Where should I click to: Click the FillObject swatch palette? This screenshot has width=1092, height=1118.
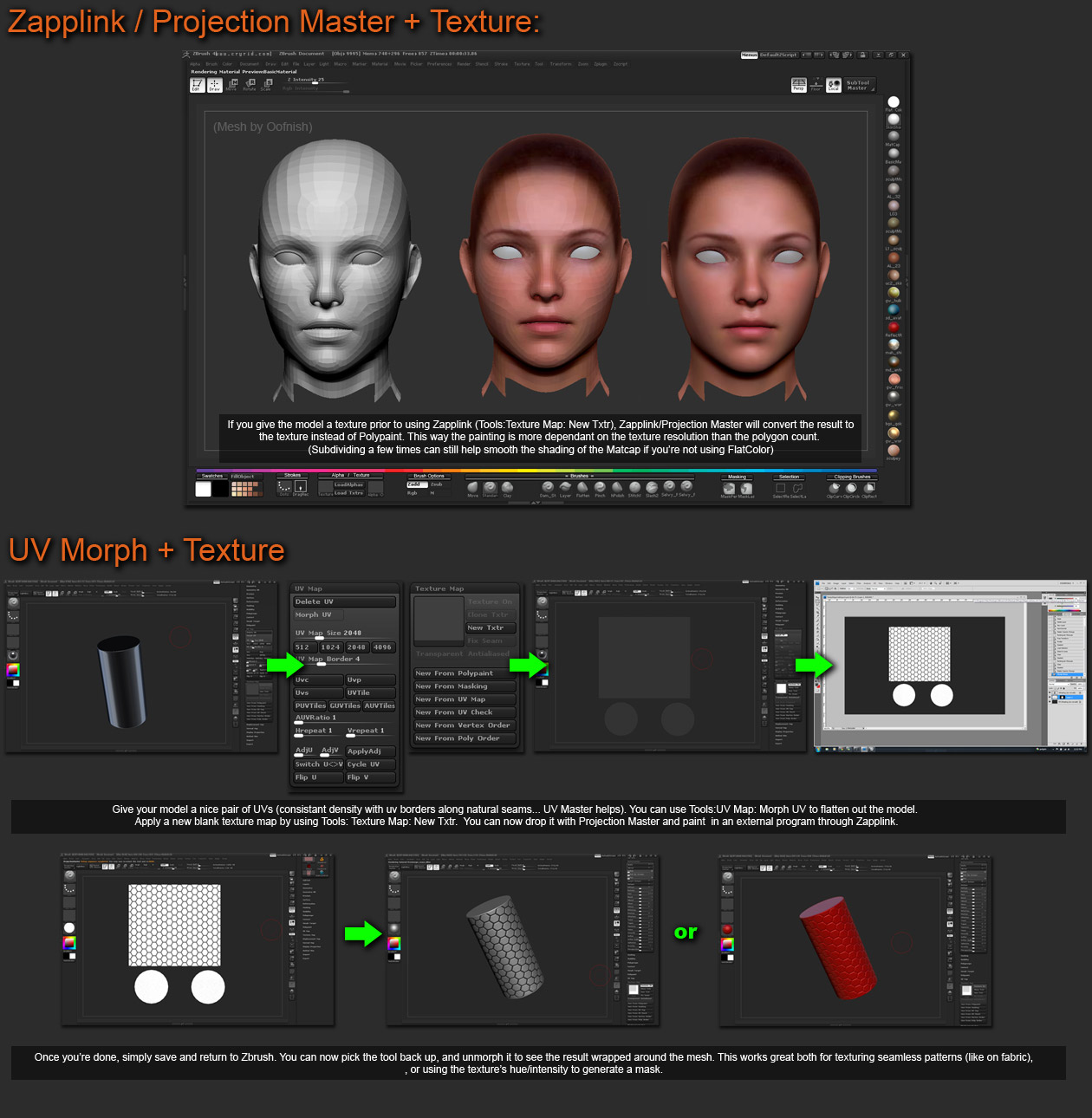pyautogui.click(x=246, y=489)
